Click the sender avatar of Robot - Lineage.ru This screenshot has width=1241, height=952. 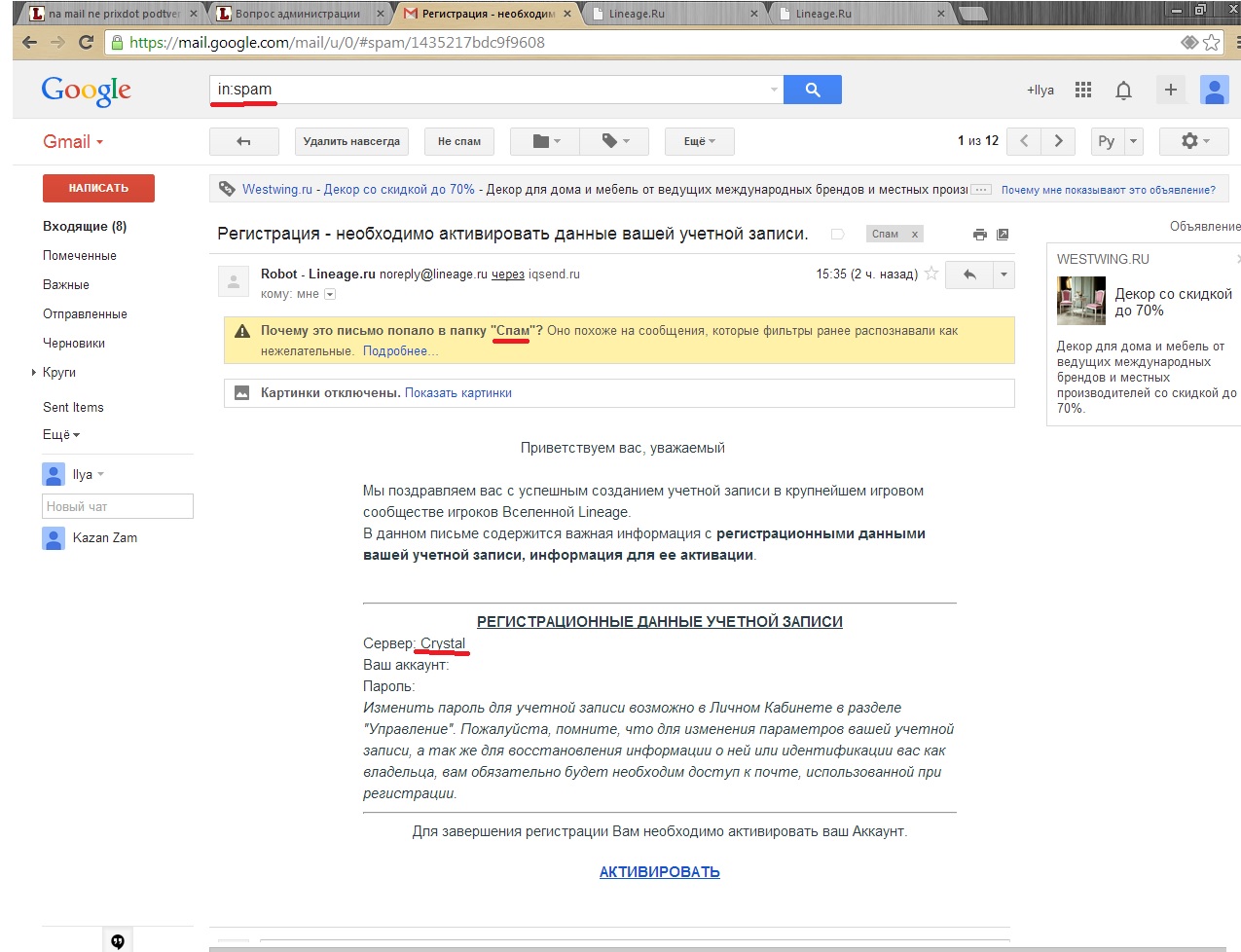[x=233, y=280]
